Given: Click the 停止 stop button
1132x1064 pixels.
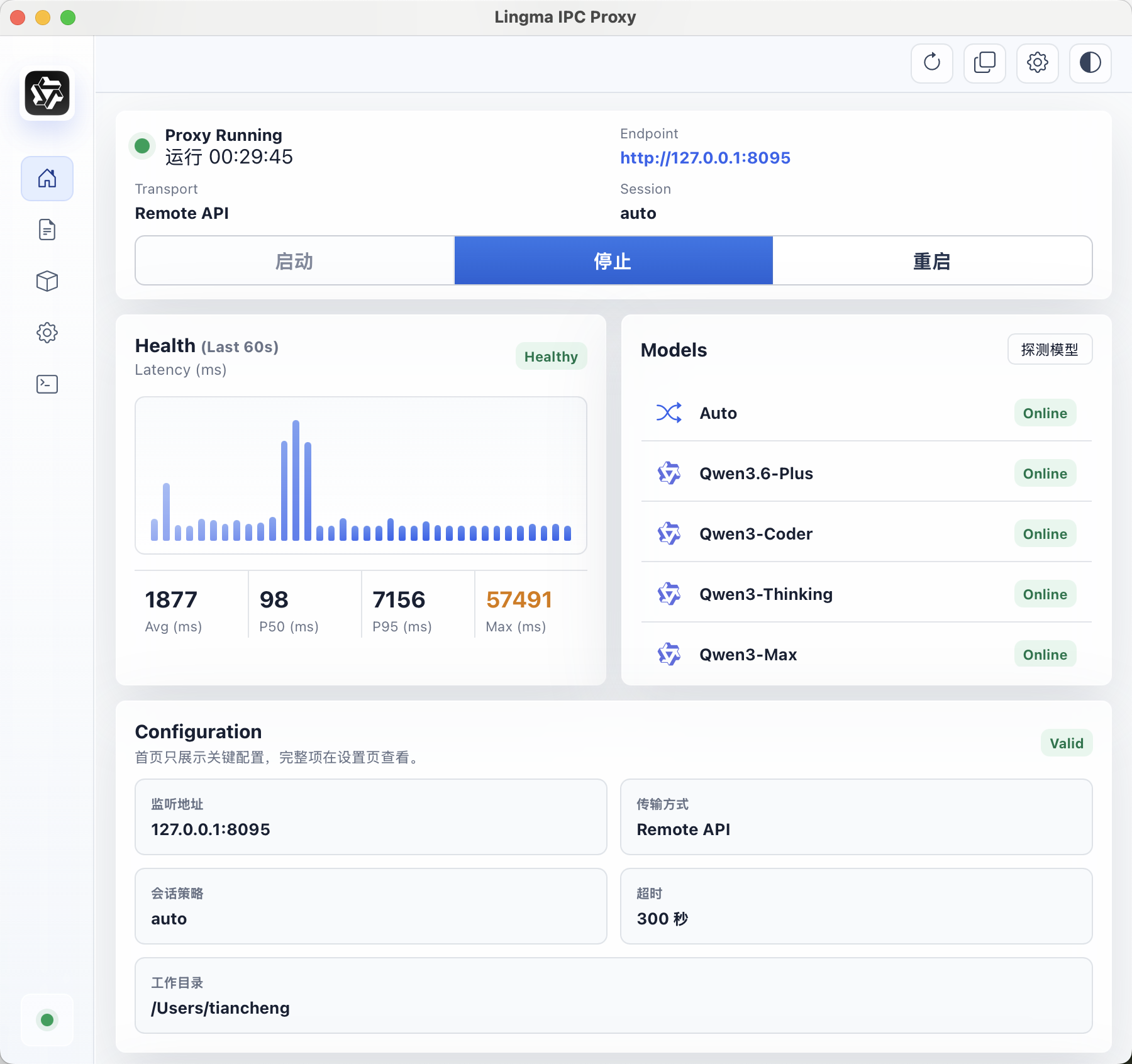Looking at the screenshot, I should point(613,261).
